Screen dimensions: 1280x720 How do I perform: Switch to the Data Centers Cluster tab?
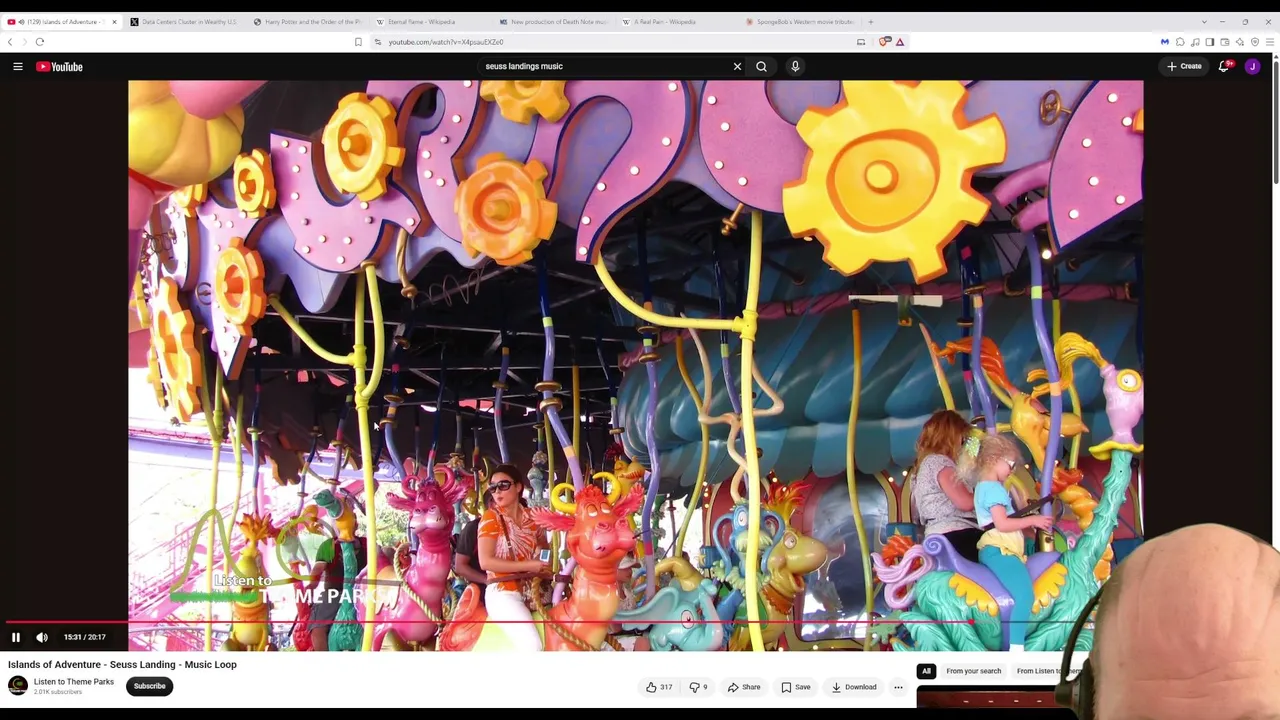tap(185, 22)
